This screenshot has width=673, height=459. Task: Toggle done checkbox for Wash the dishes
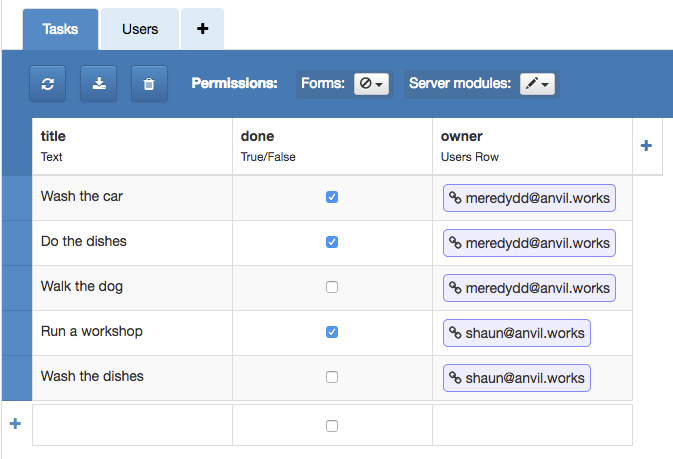(332, 377)
